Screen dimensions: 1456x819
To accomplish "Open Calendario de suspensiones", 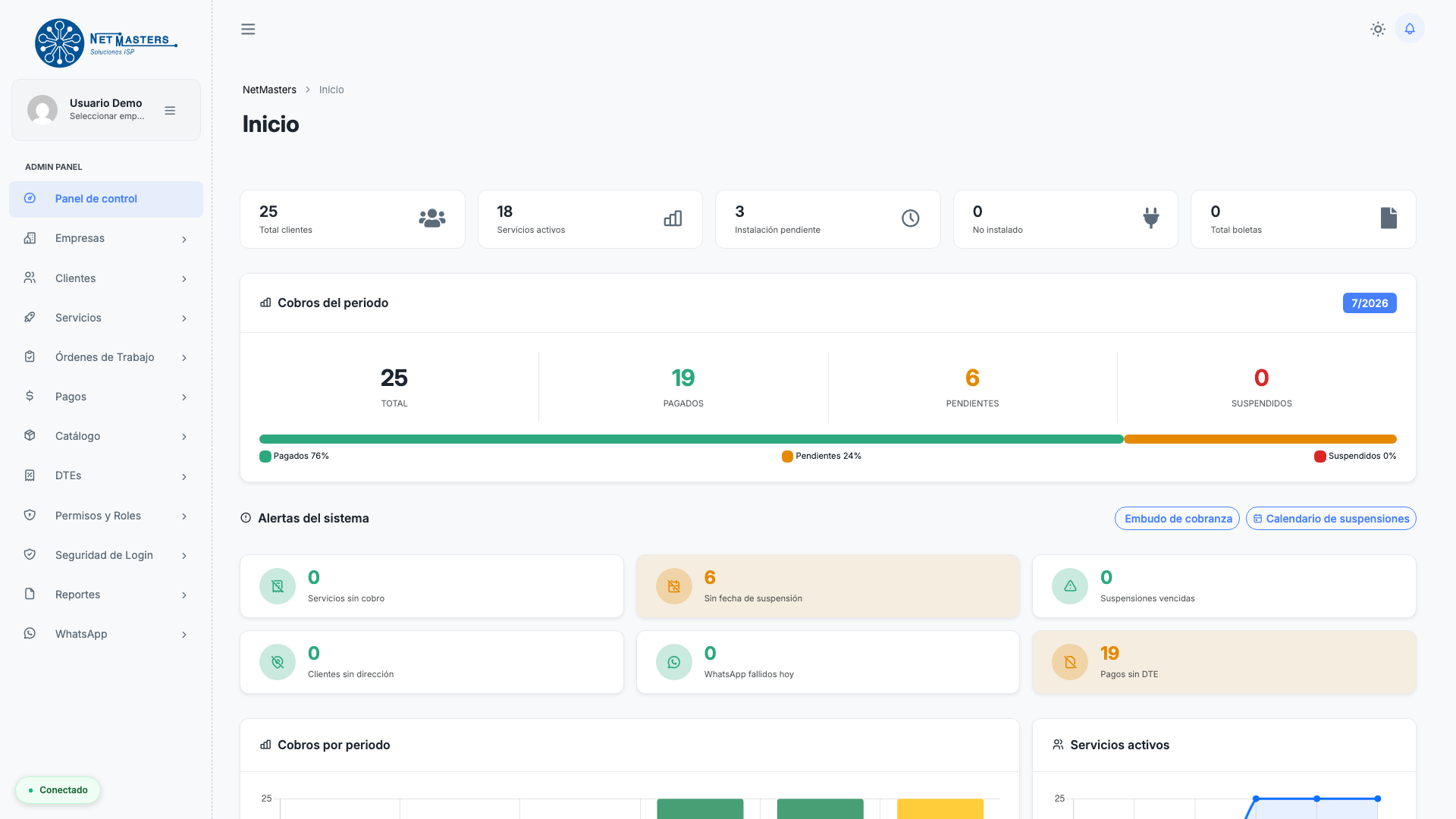I will 1331,519.
